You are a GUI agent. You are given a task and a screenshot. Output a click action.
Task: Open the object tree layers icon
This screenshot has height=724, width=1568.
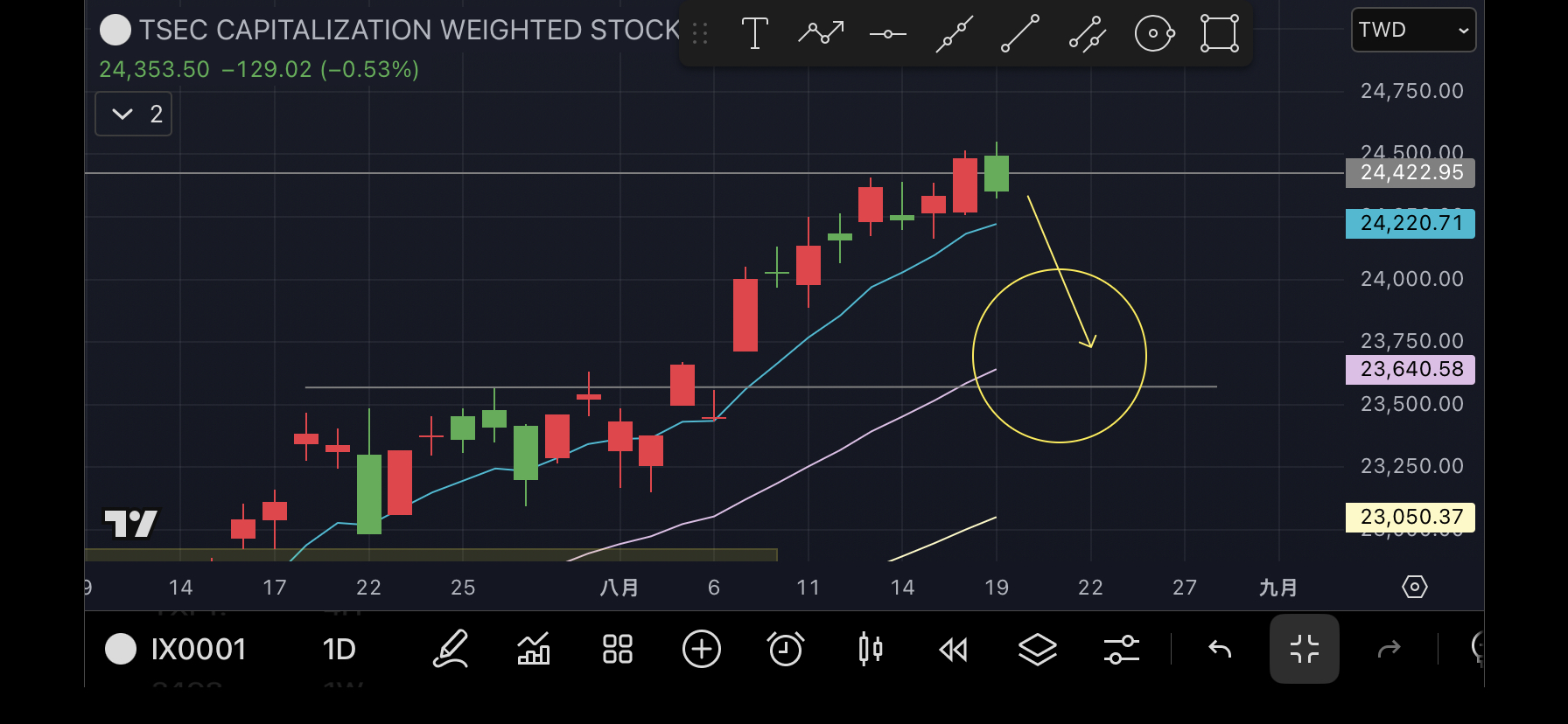point(1038,650)
